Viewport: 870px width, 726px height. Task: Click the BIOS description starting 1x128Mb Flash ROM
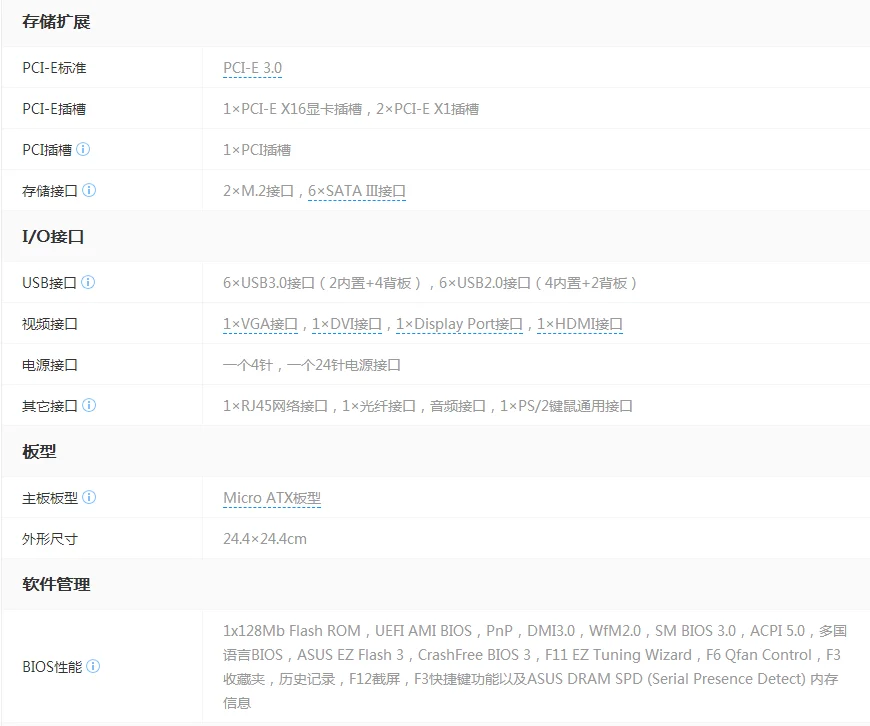coord(535,667)
